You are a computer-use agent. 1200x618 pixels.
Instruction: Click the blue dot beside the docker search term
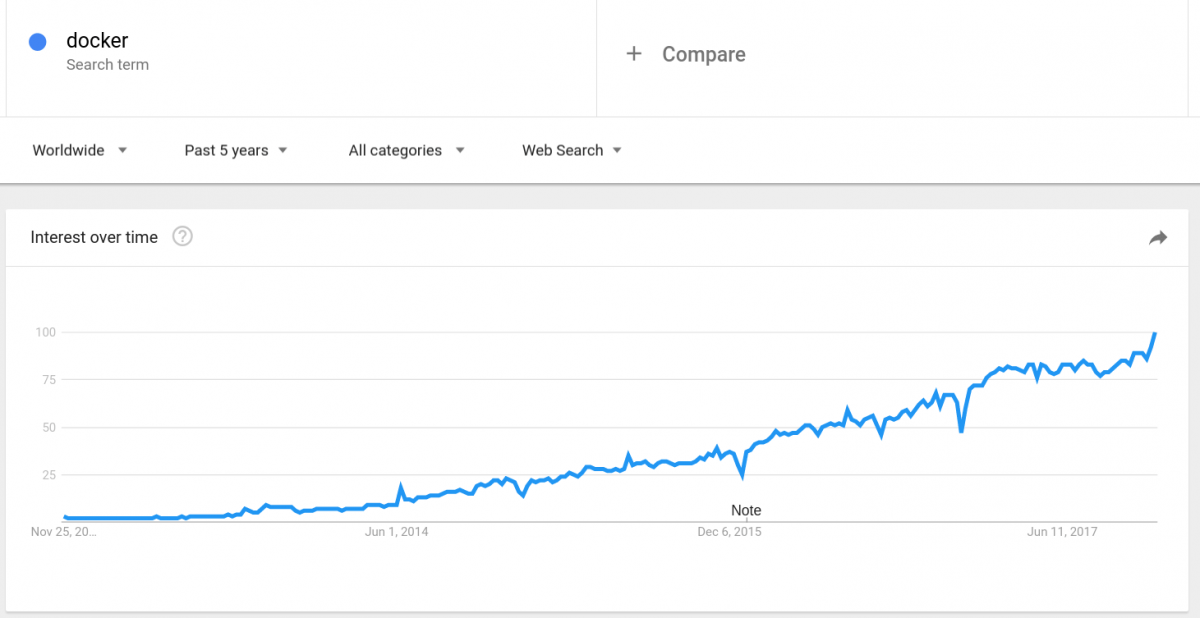38,41
